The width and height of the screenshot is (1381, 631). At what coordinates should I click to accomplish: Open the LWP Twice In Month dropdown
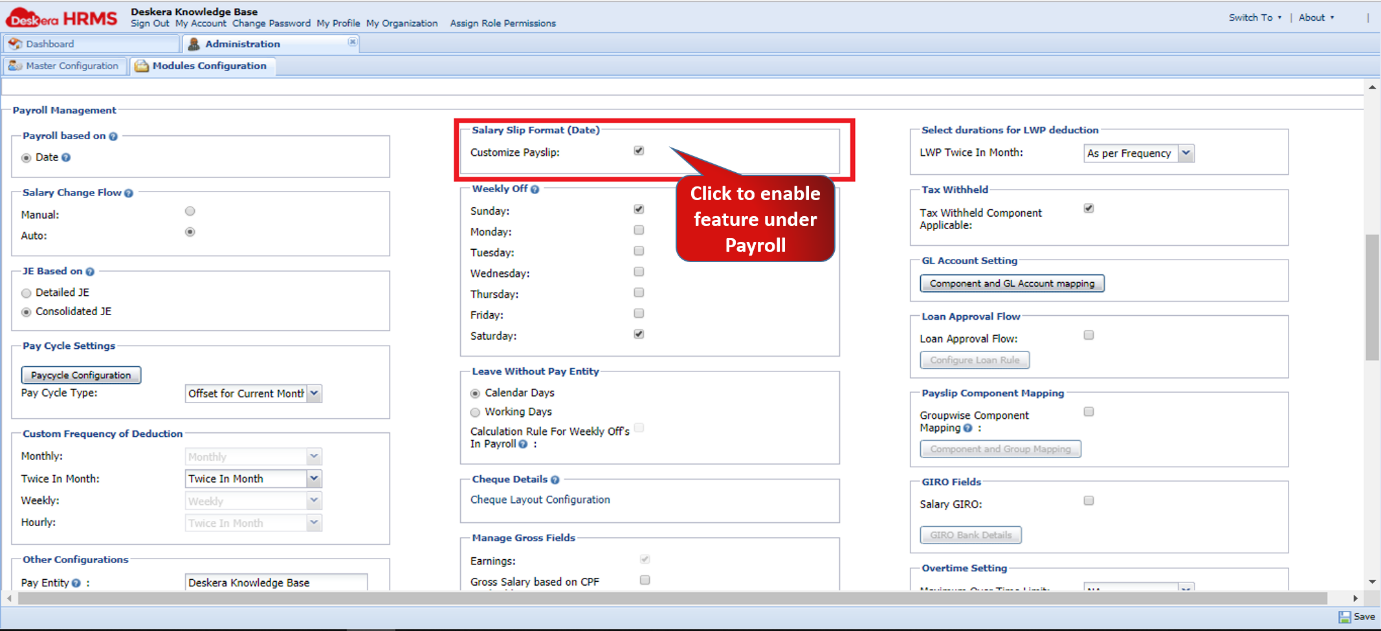(x=1184, y=152)
